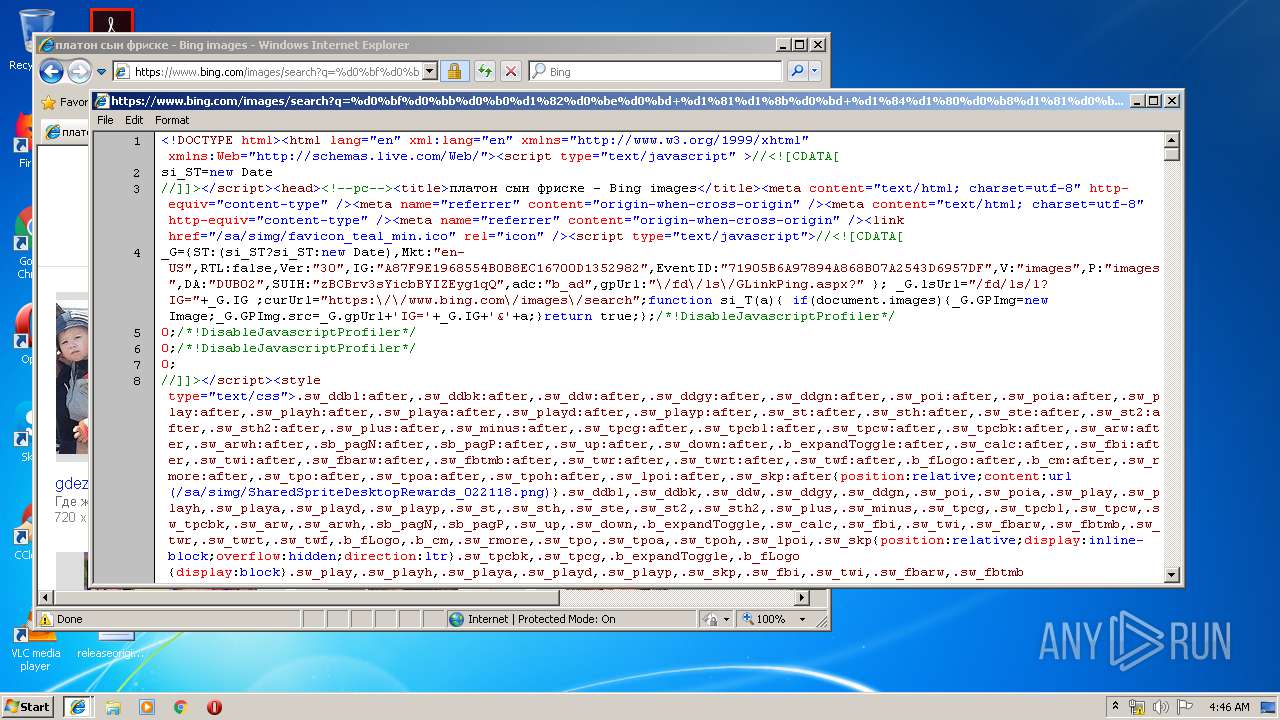Click the IE horizontal scrollbar left arrow
This screenshot has height=720, width=1280.
44,598
